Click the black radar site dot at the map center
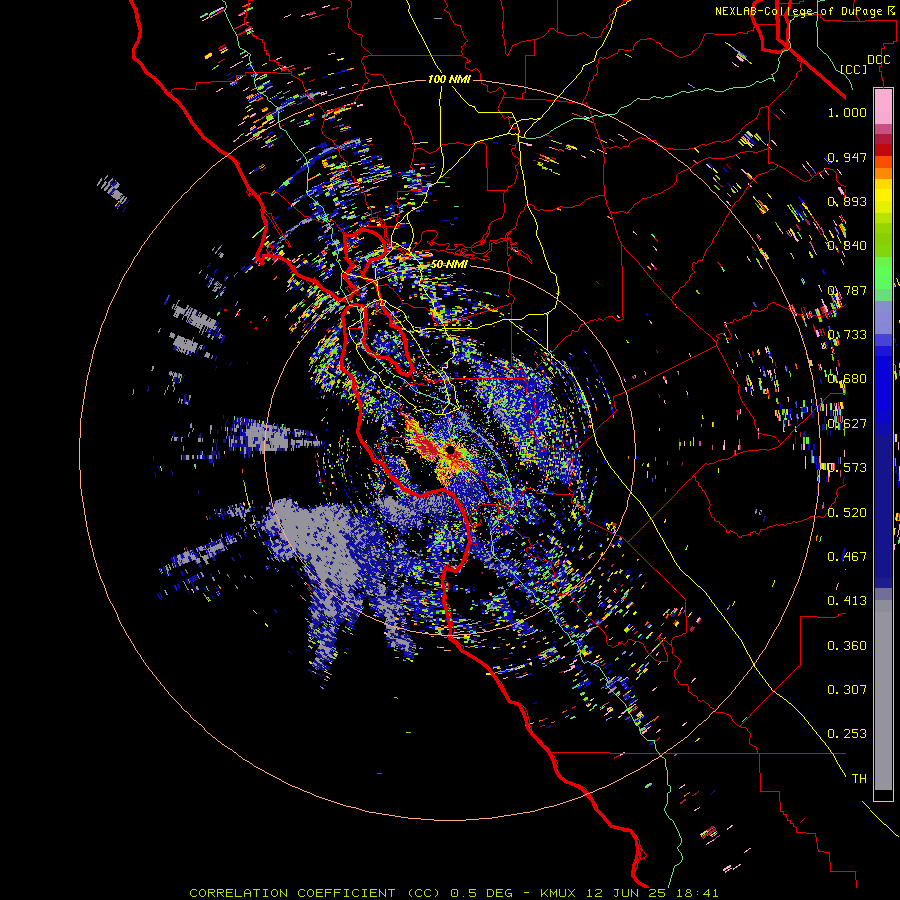900x900 pixels. tap(451, 449)
